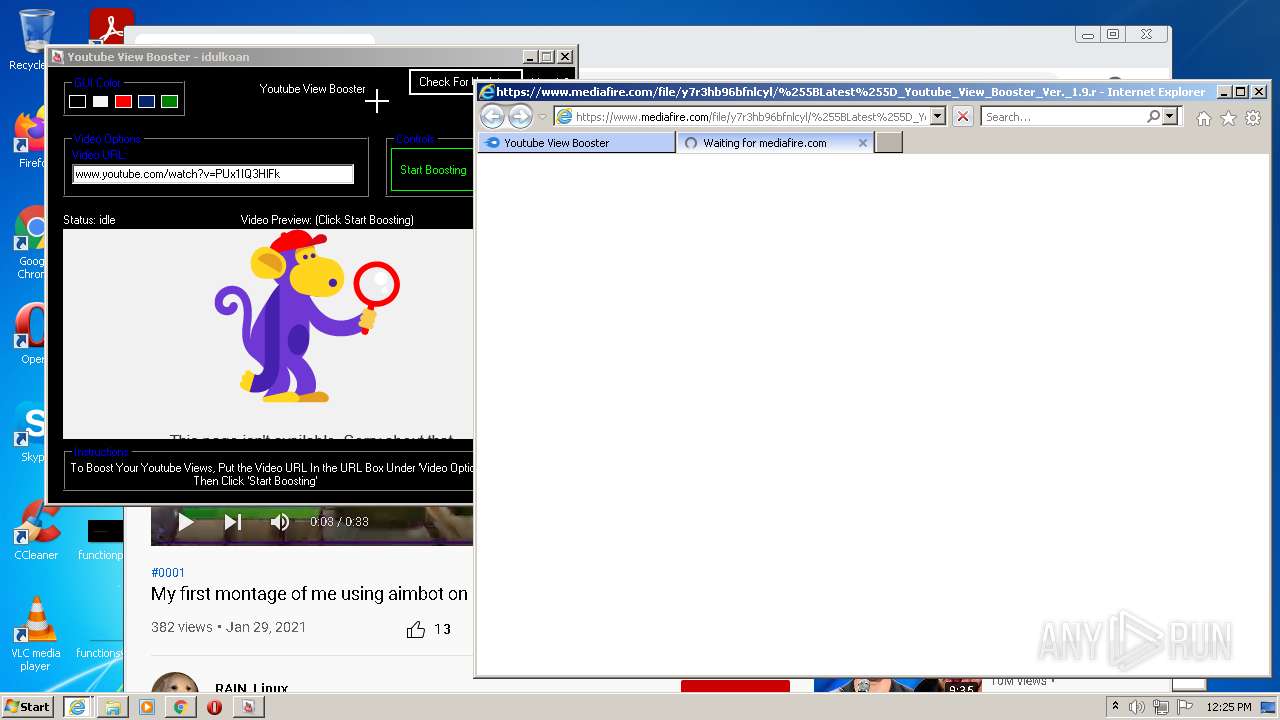
Task: Stop loading with the red X button
Action: 962,117
